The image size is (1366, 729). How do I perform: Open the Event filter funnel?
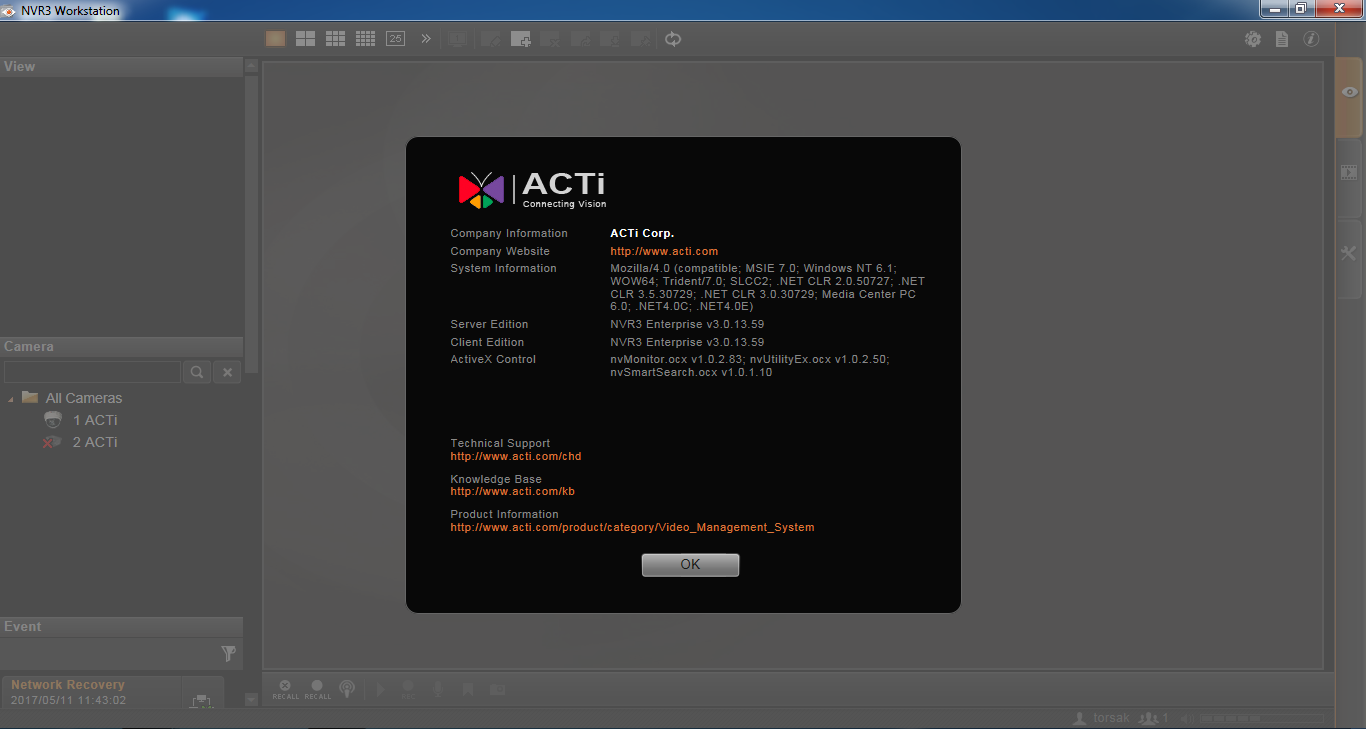(x=228, y=652)
